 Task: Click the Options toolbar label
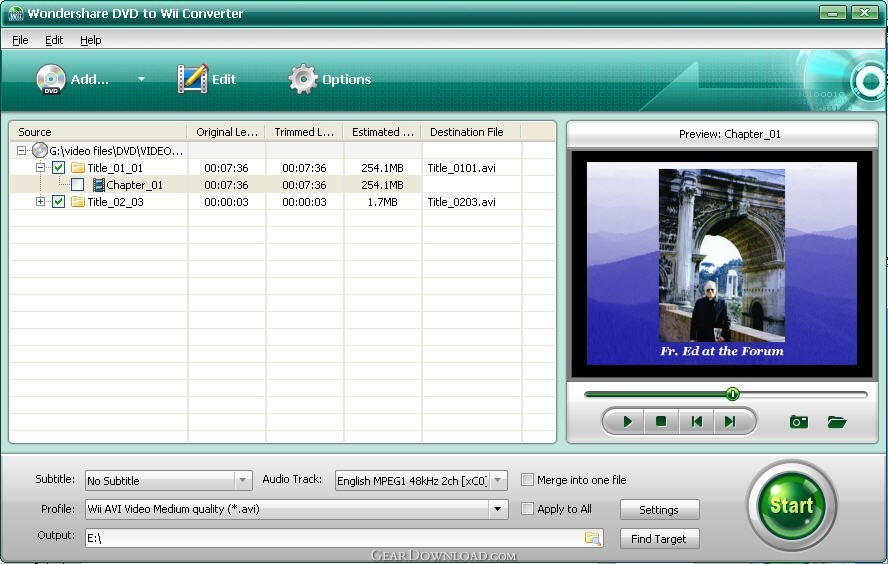tap(347, 79)
